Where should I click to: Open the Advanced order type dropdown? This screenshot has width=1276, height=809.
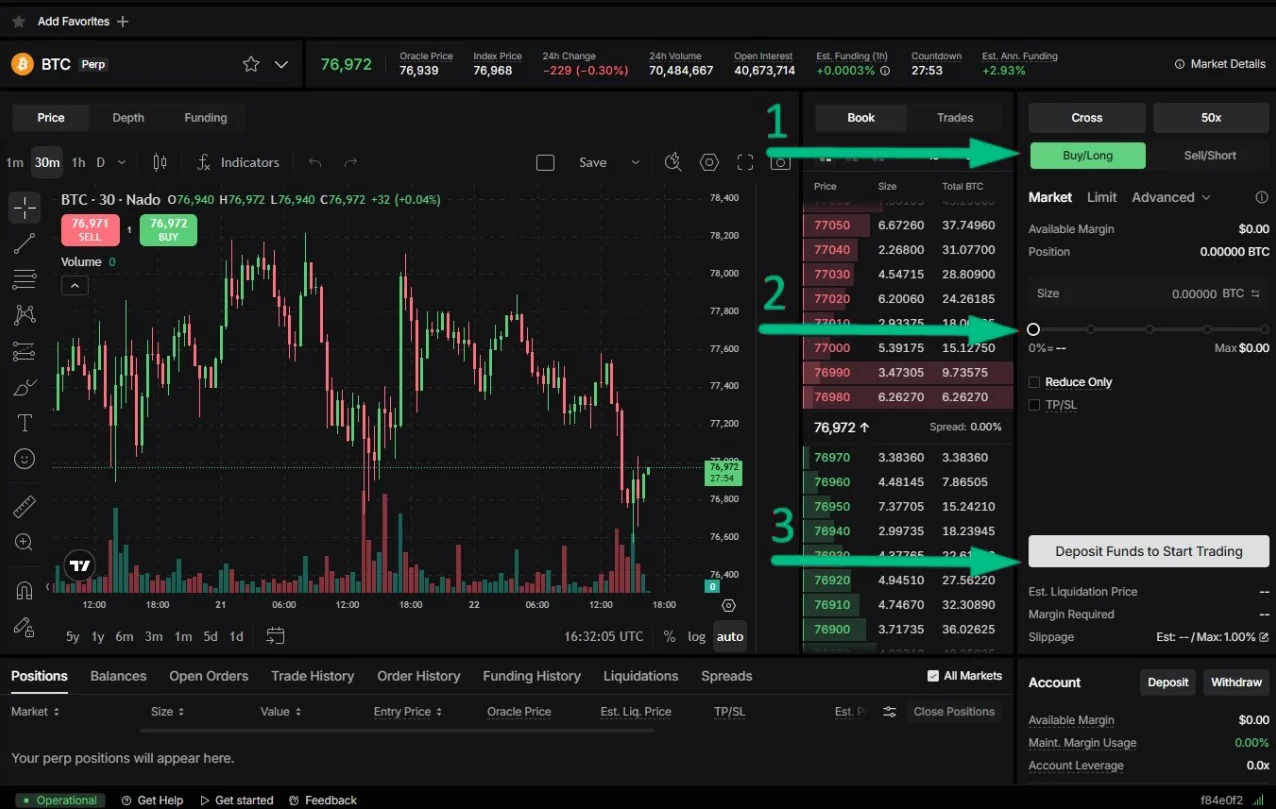pos(1171,197)
